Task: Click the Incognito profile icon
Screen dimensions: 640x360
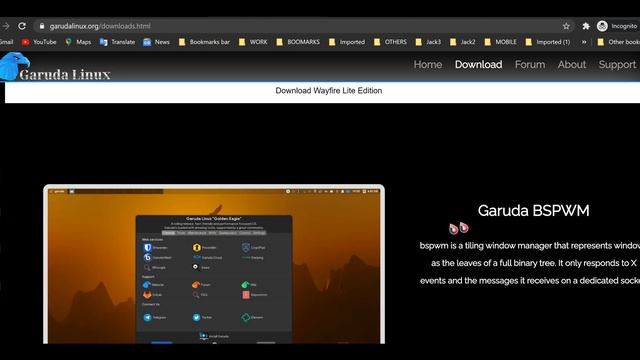Action: point(602,26)
